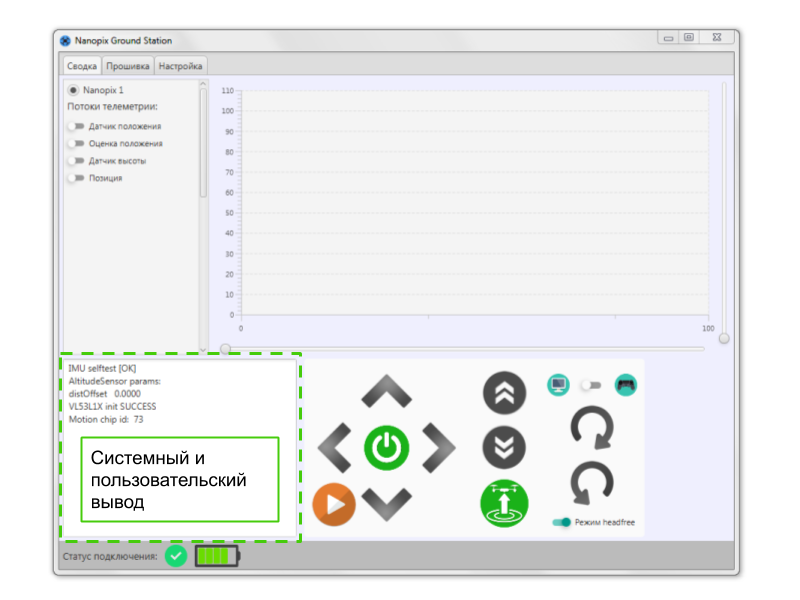Click the left arrow movement control
This screenshot has height=600, width=800.
(x=335, y=447)
